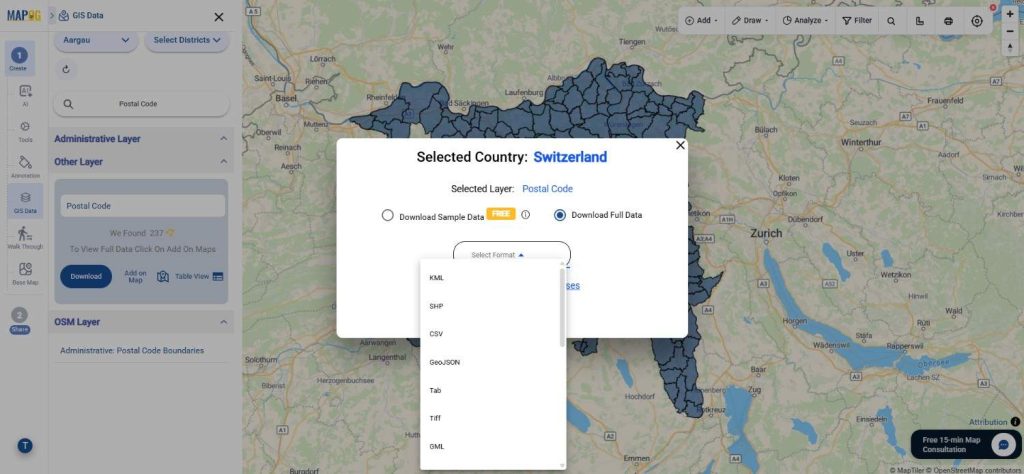This screenshot has width=1024, height=474.
Task: Open the Walk Through sidebar icon
Action: click(x=25, y=238)
